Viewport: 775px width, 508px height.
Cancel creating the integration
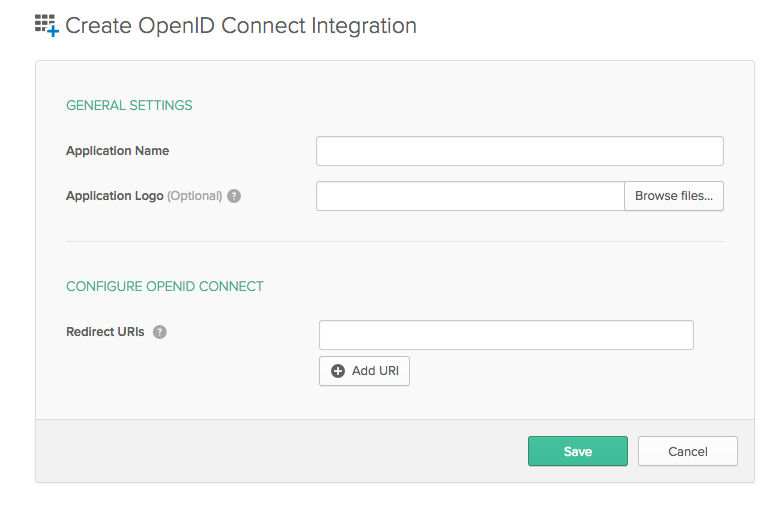click(687, 451)
